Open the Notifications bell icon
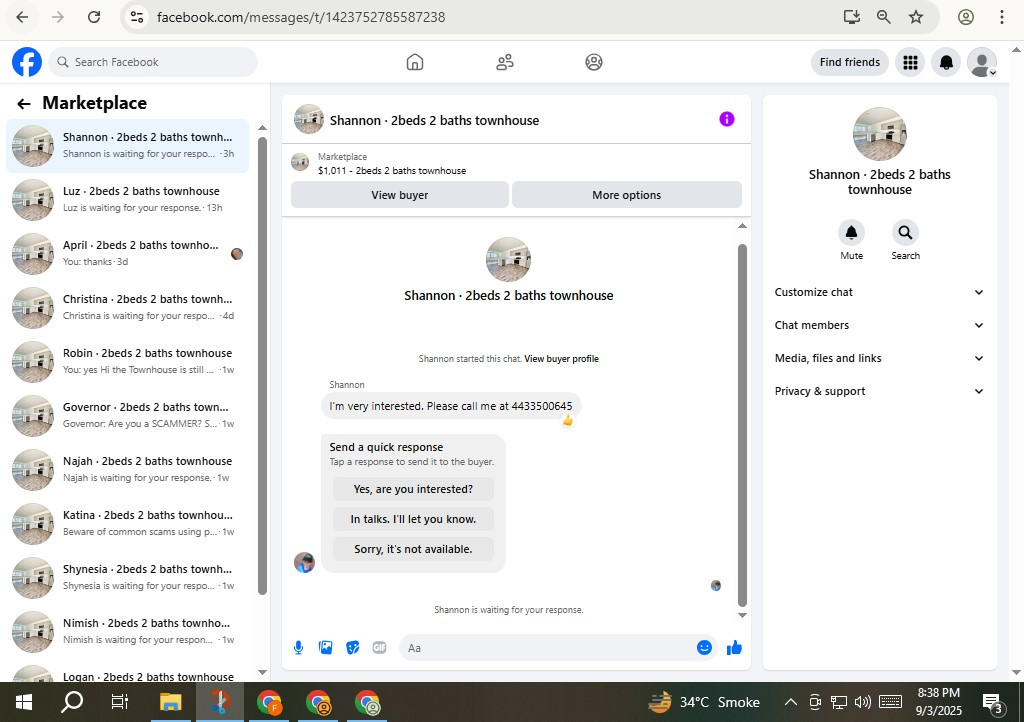 [946, 62]
